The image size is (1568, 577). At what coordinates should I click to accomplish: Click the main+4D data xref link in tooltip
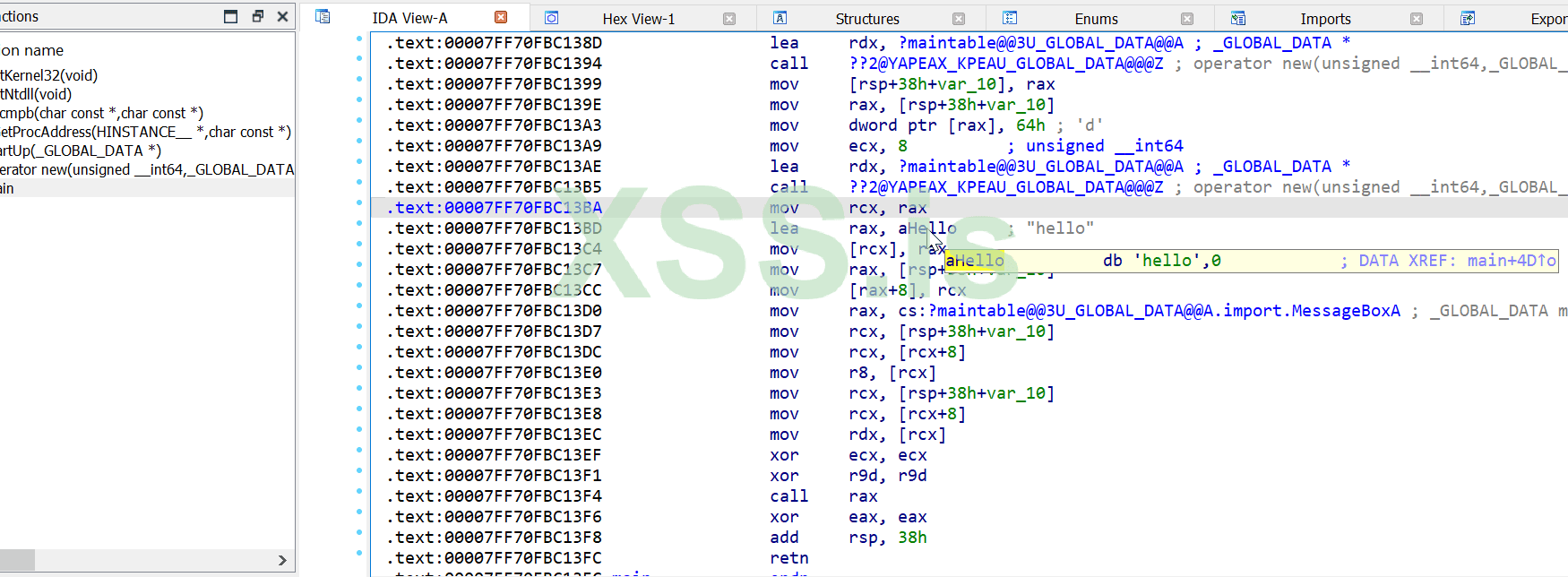1511,261
